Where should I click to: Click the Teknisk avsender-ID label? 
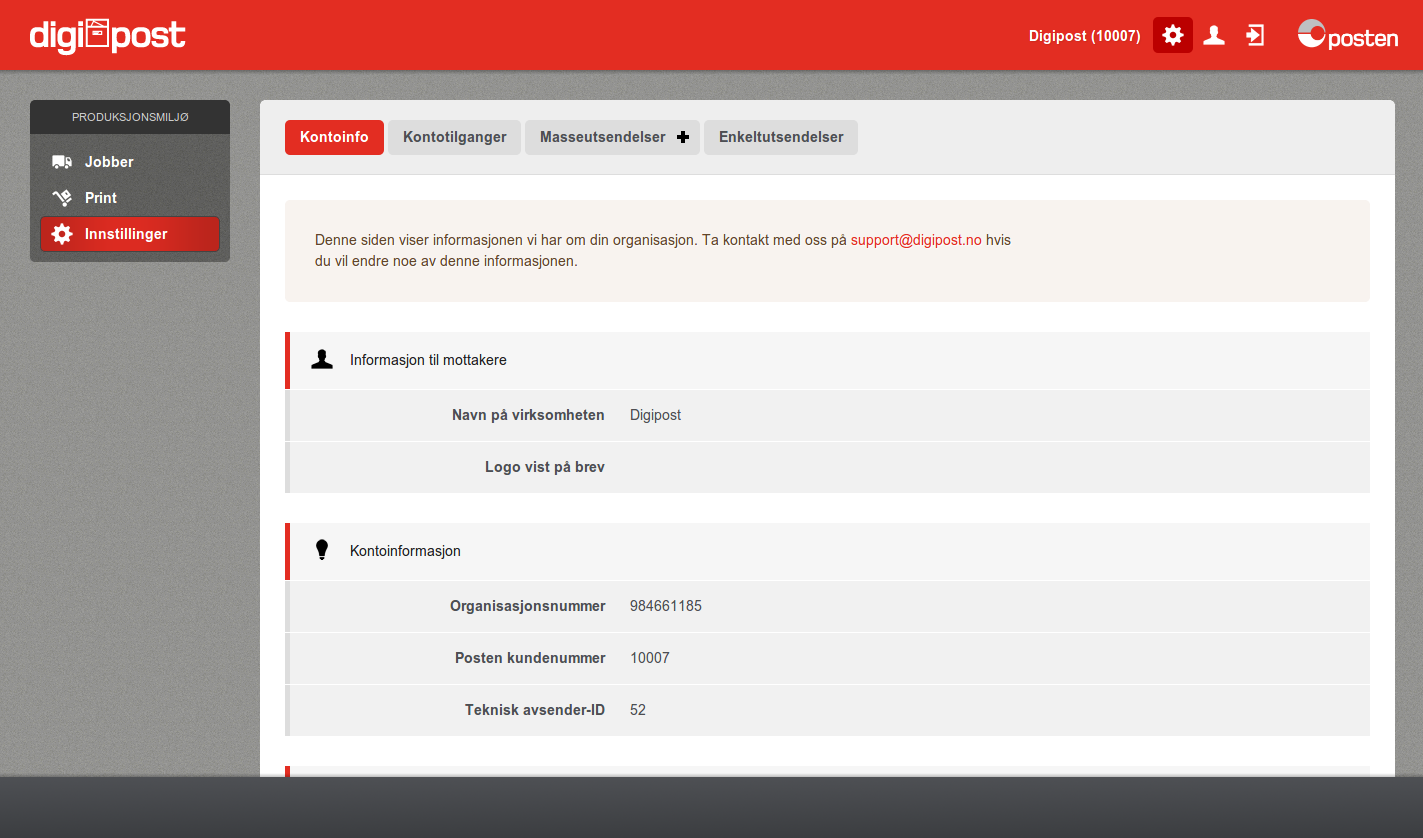535,710
